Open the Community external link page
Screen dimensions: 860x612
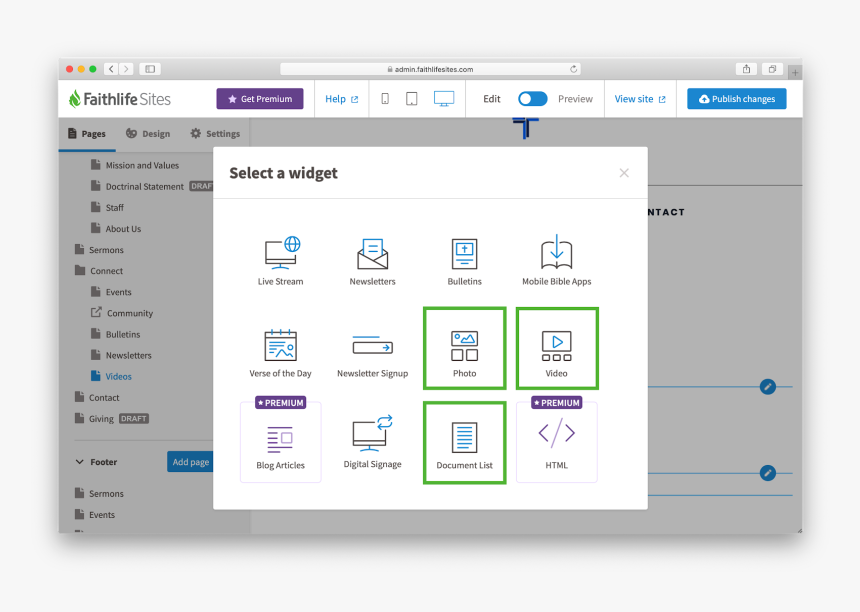tap(122, 313)
